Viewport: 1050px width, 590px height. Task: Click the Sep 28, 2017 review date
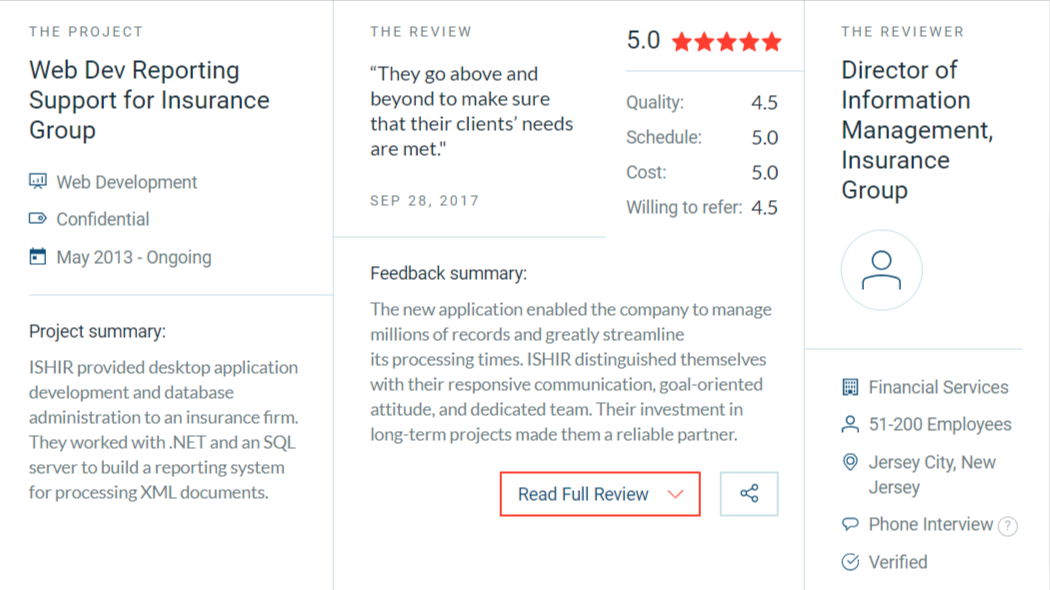(x=424, y=200)
